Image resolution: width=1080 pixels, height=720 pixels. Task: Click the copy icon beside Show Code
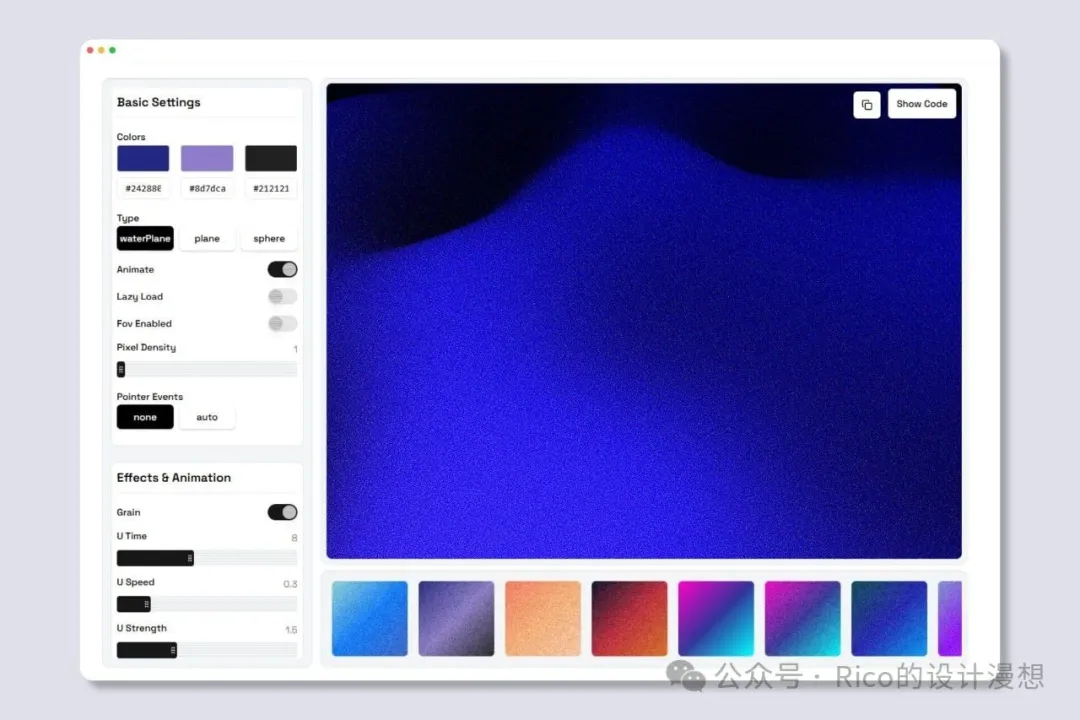[x=866, y=105]
